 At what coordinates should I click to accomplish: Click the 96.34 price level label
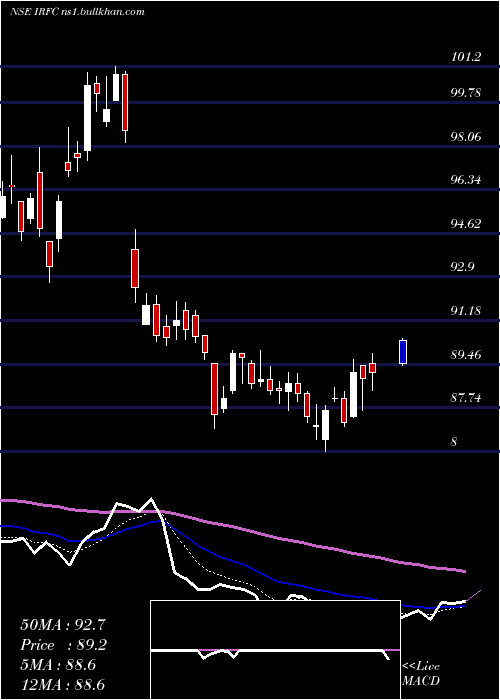tap(467, 180)
